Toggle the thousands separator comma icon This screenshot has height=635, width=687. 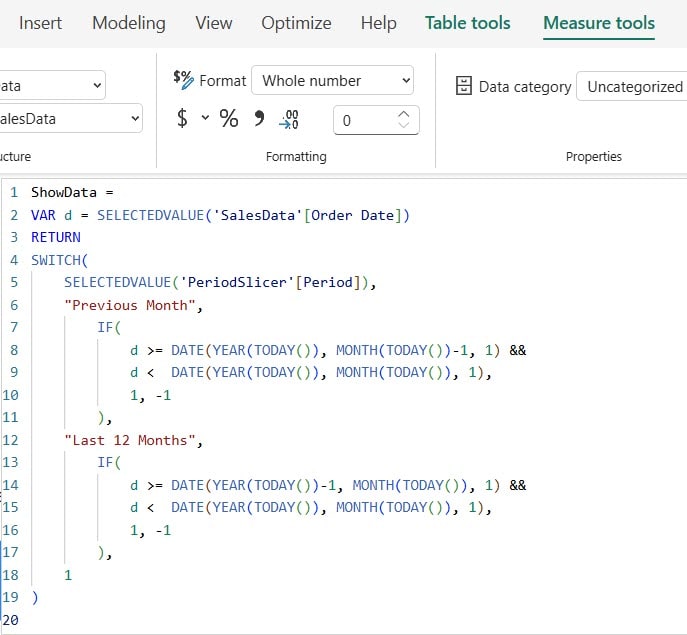[x=259, y=118]
